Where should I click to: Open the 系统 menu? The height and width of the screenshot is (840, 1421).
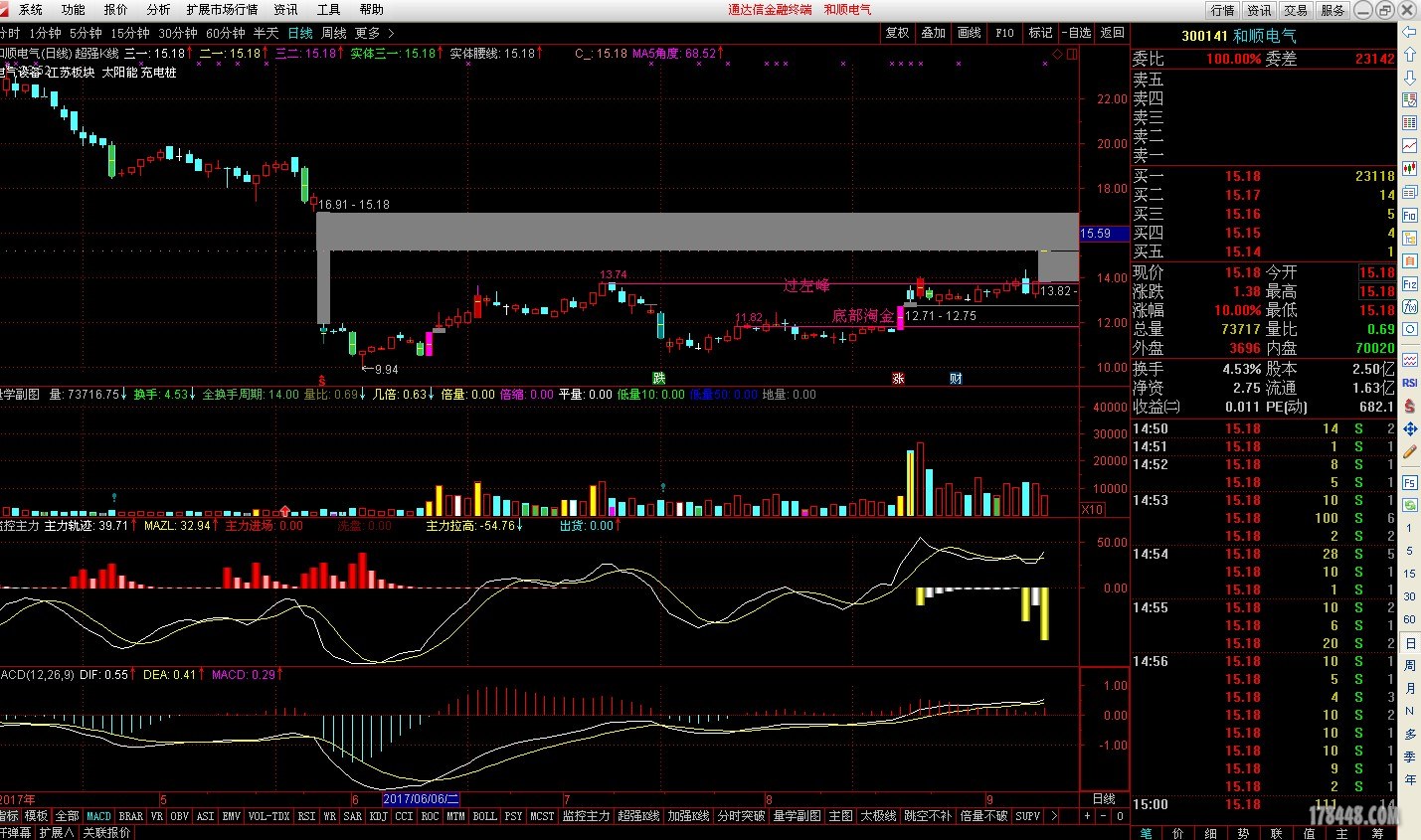coord(31,9)
